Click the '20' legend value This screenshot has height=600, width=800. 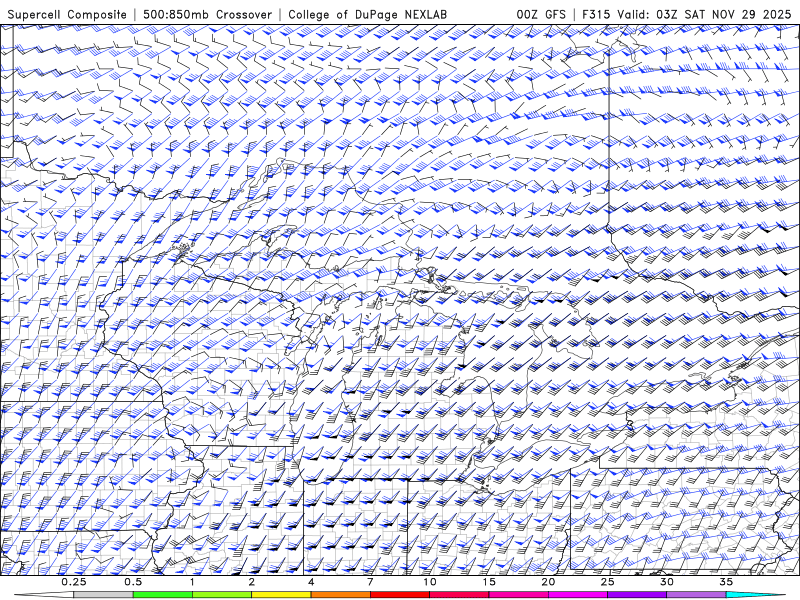[x=548, y=582]
